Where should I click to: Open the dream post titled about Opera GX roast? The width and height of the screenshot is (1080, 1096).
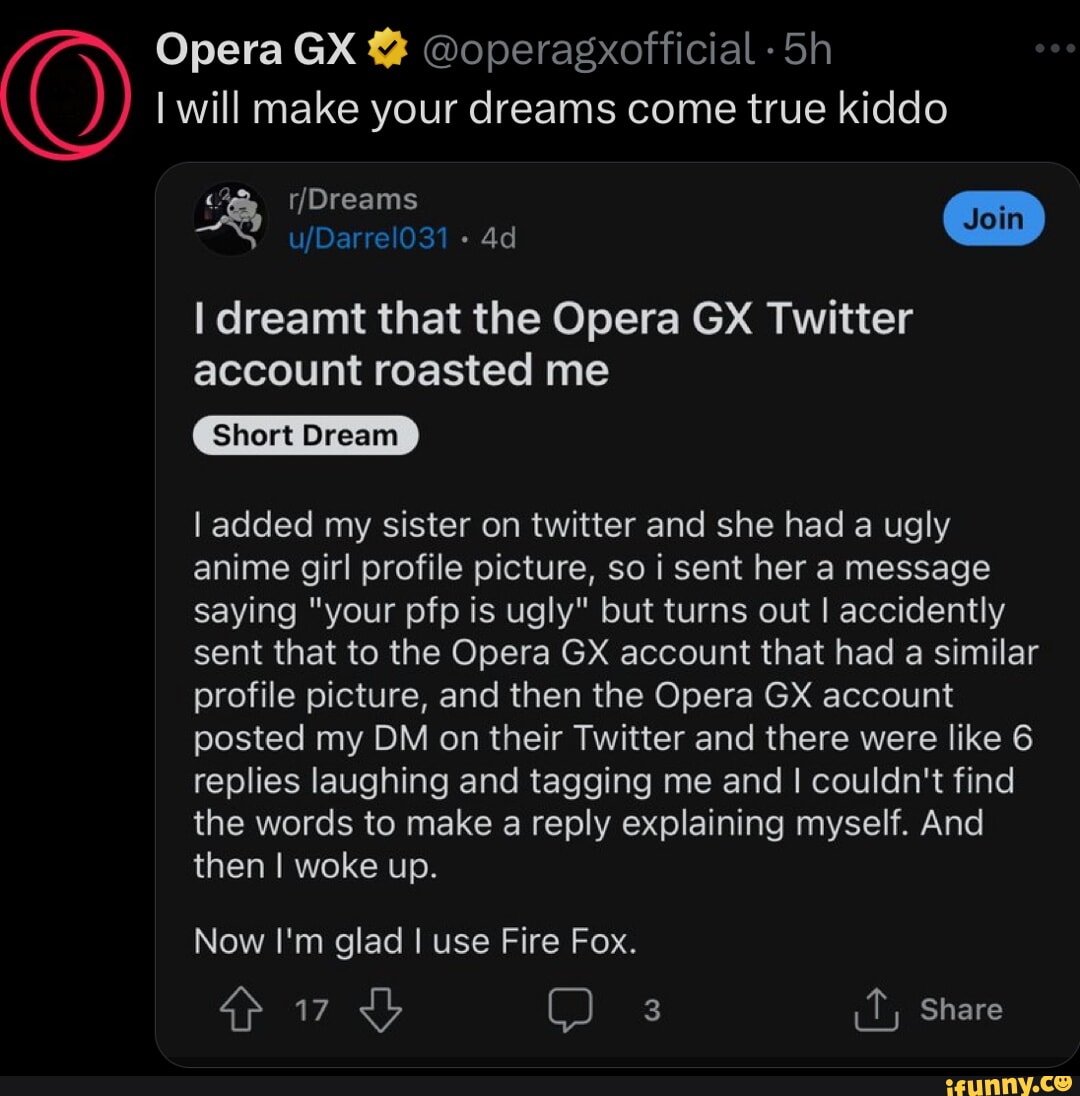pos(553,344)
